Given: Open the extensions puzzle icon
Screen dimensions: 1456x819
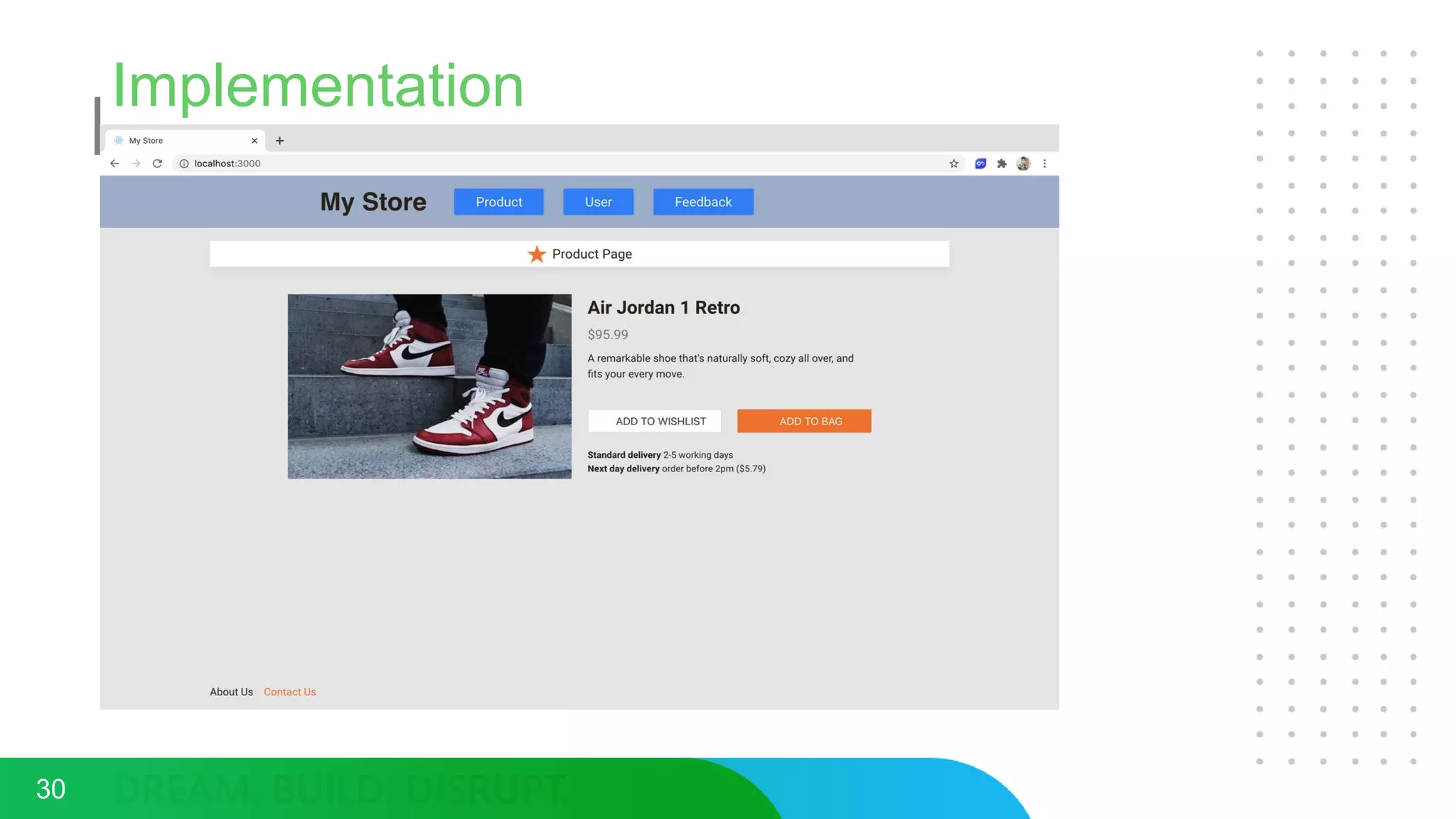Looking at the screenshot, I should pos(1002,164).
